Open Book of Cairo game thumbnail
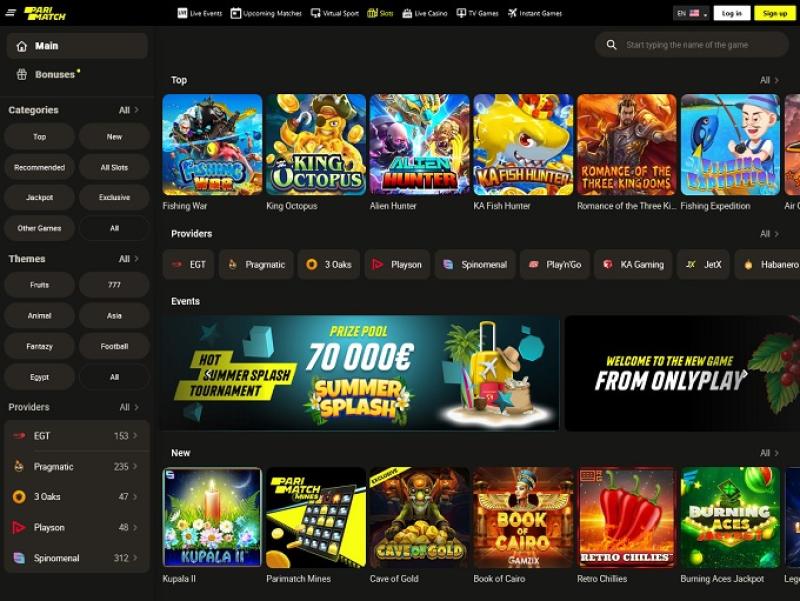The image size is (800, 601). 523,518
